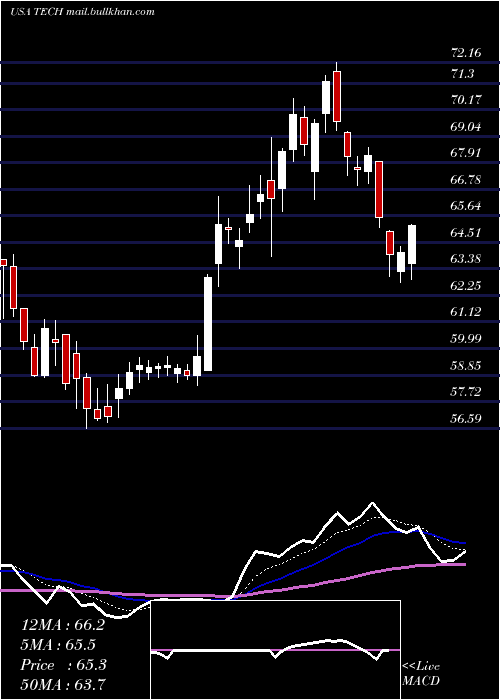Click the 5MA : 65.5 reading

58,645
